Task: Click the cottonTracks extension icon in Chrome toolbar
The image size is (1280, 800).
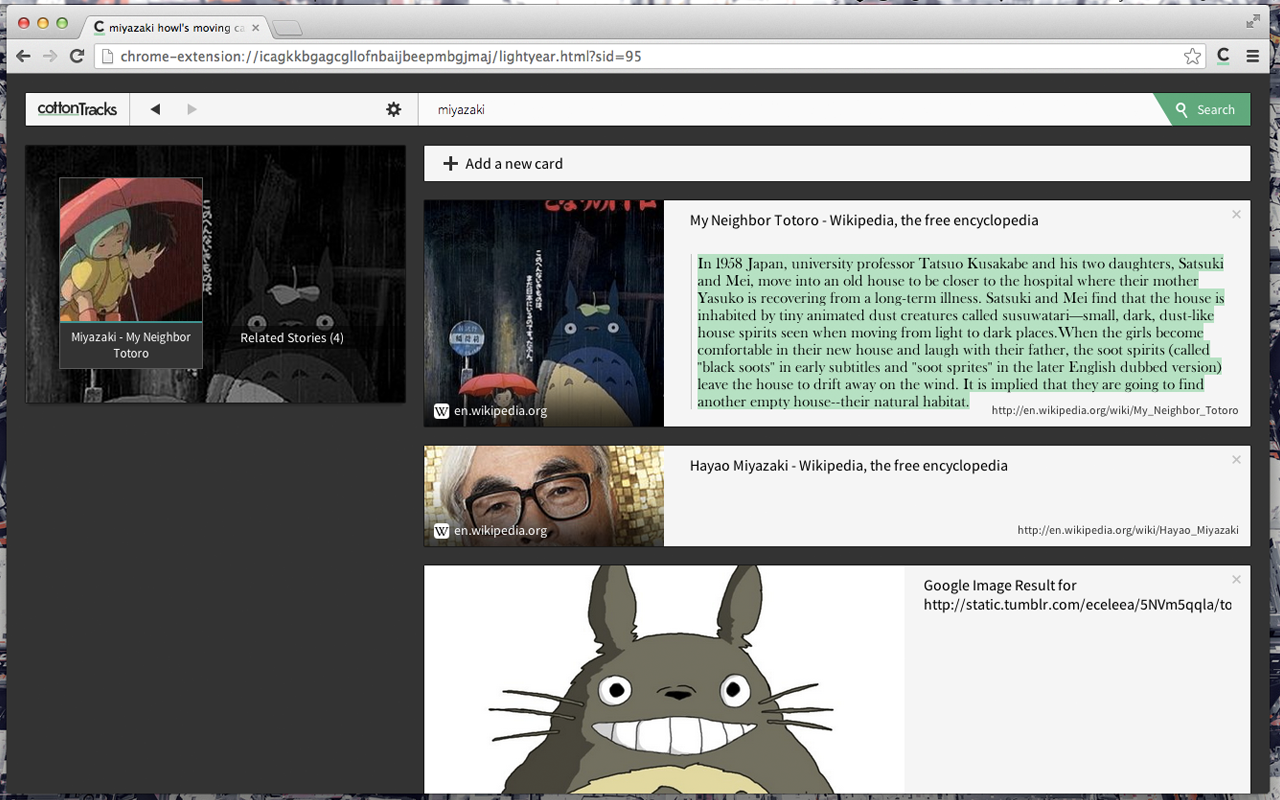Action: coord(1223,57)
